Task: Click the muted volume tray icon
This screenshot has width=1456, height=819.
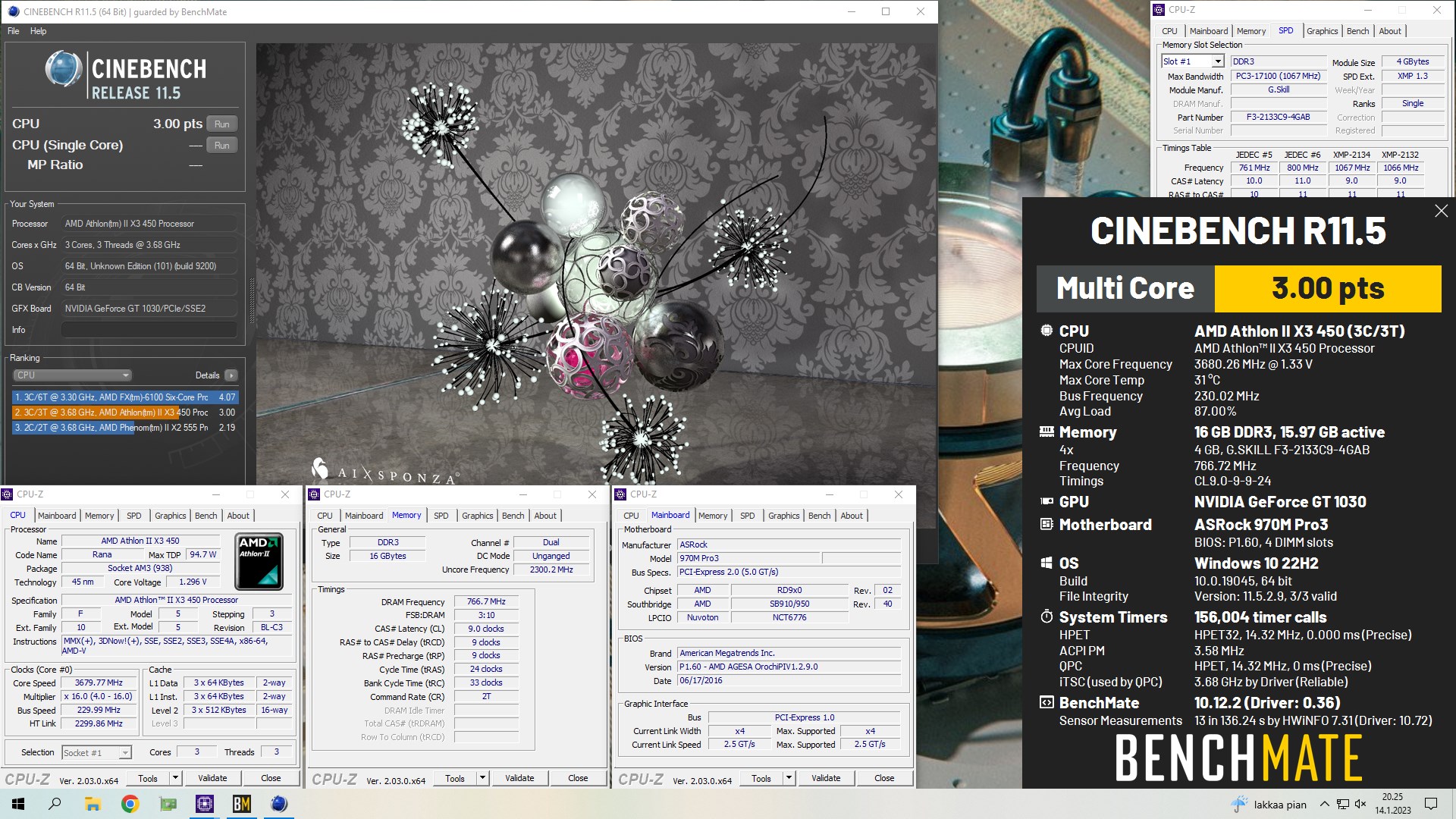Action: click(x=1361, y=804)
